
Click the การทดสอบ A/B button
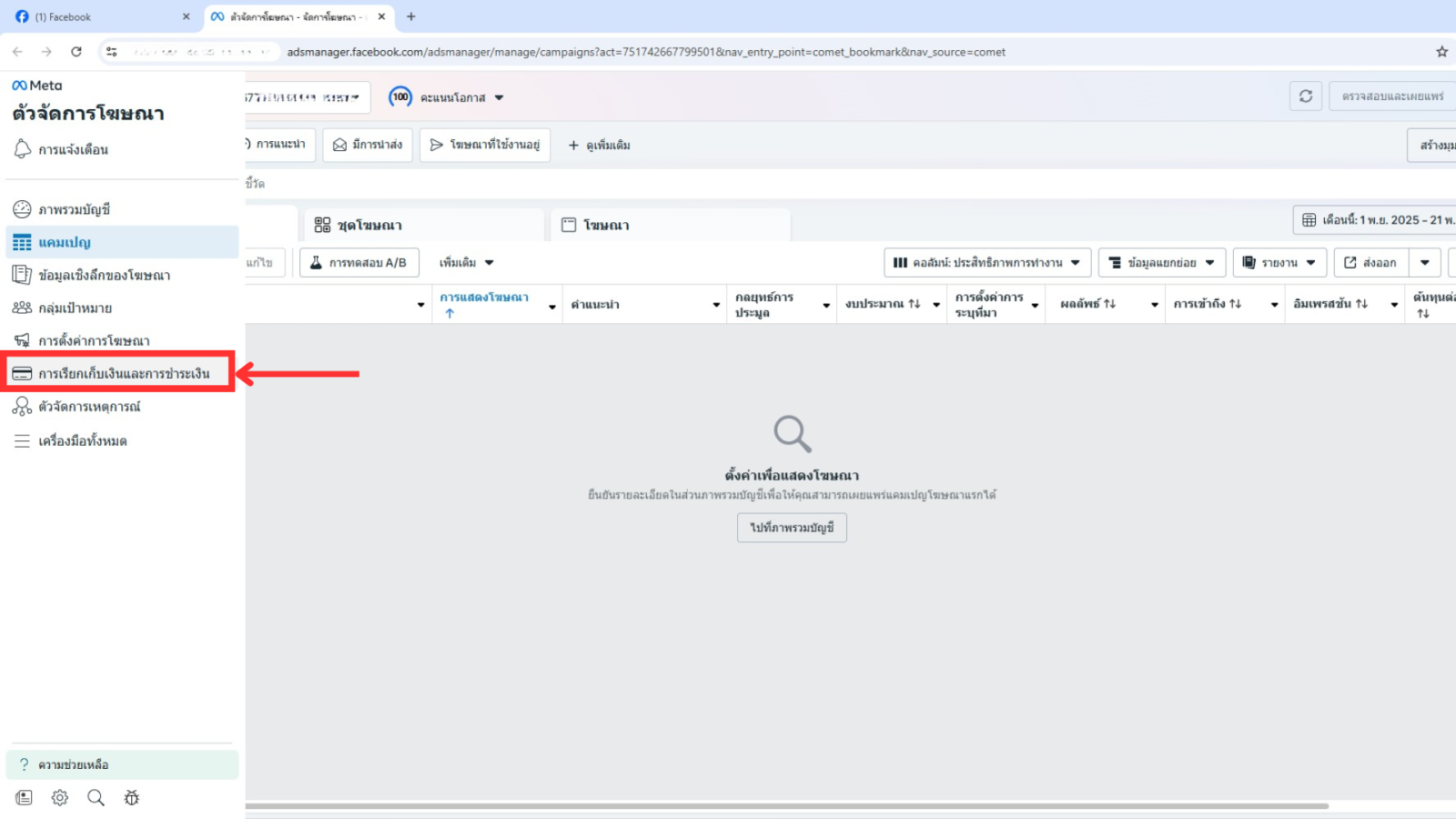[359, 263]
